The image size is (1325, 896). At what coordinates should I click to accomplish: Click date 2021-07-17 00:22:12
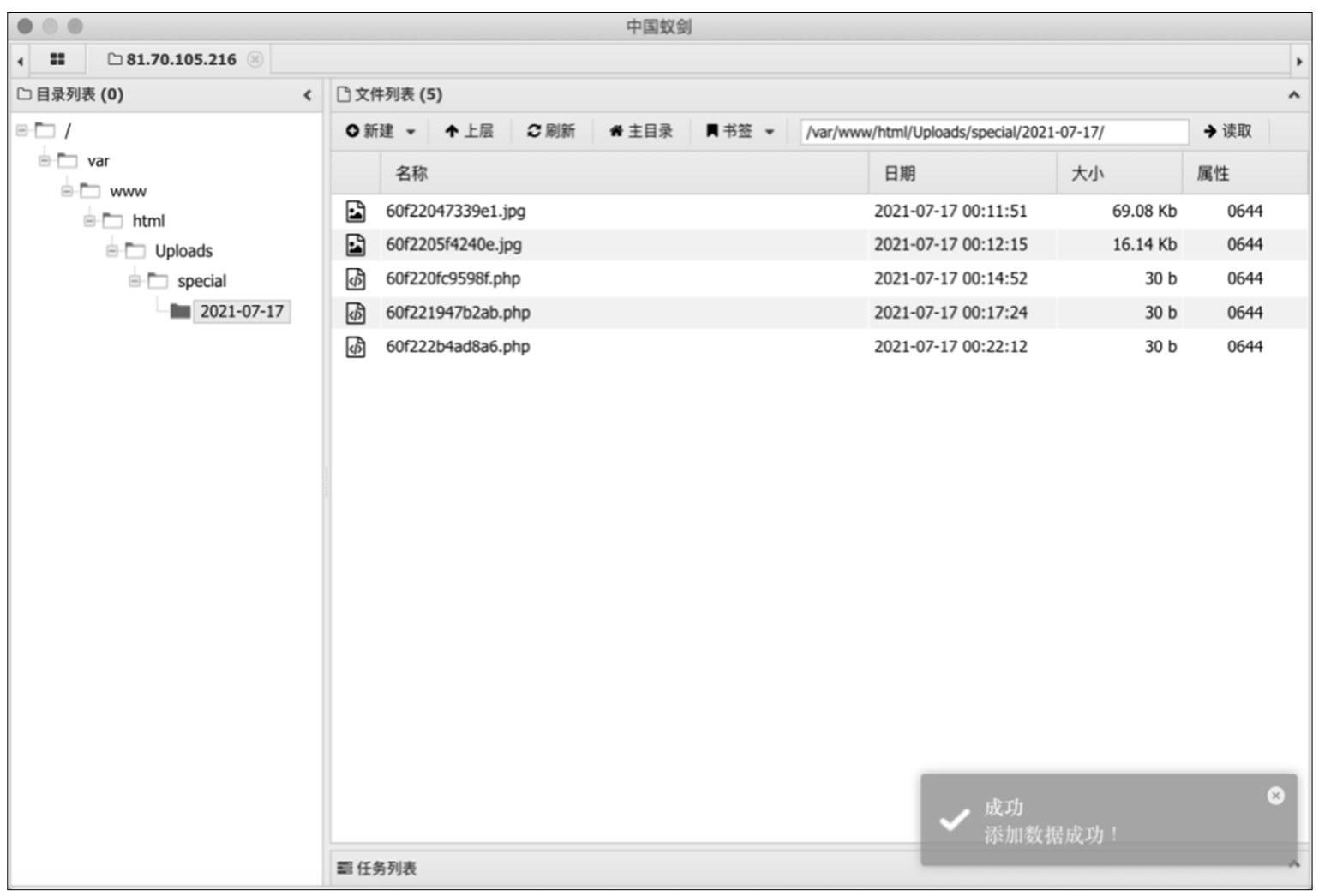click(950, 347)
